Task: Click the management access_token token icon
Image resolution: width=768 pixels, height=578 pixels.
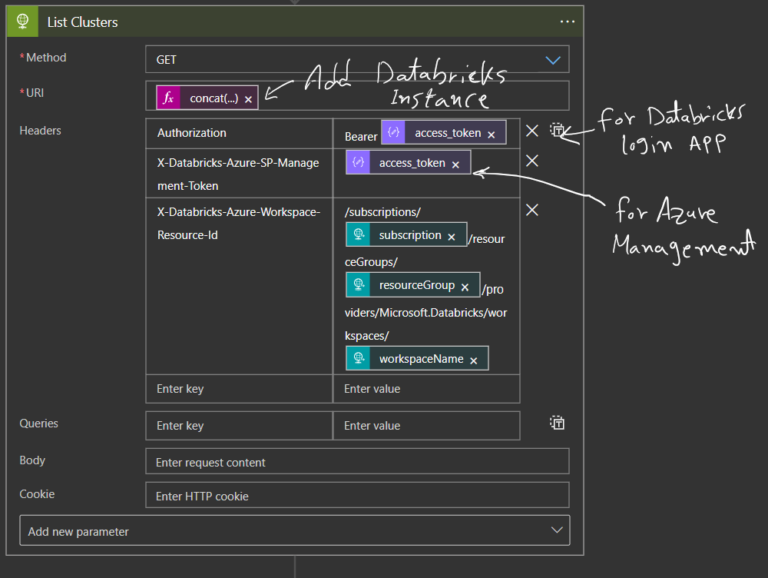Action: [358, 162]
